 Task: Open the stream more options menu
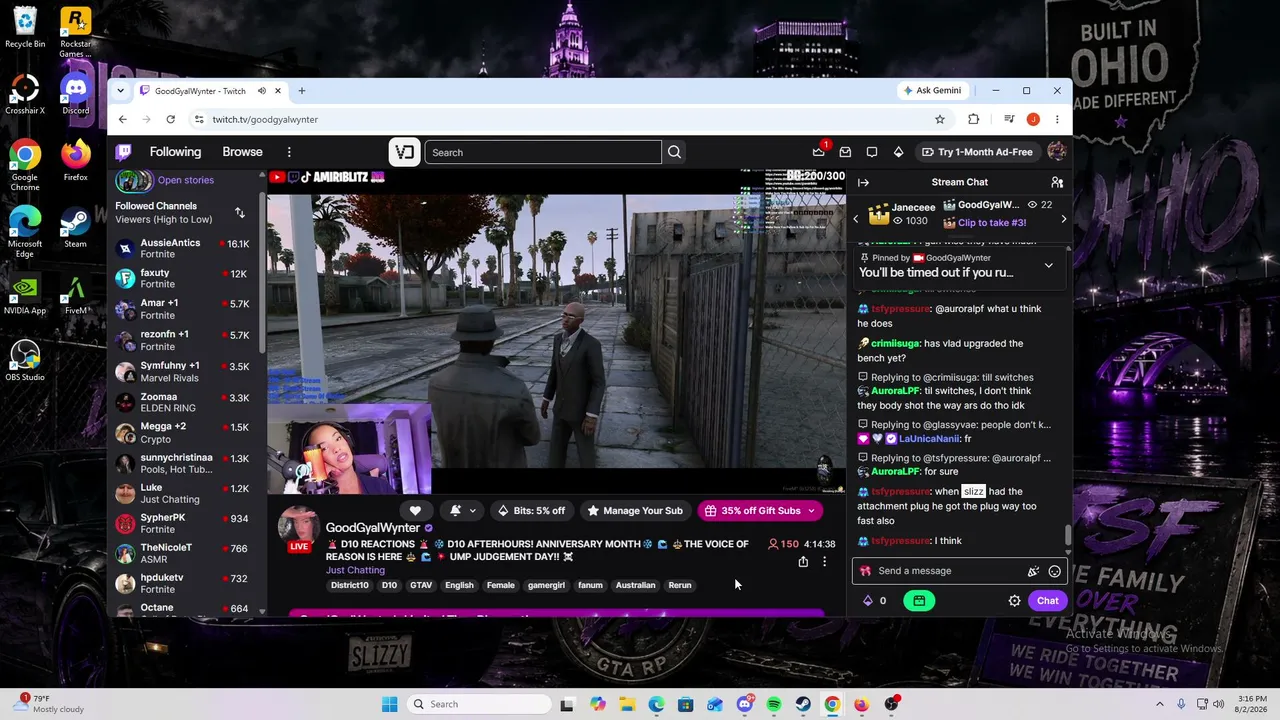pyautogui.click(x=824, y=562)
